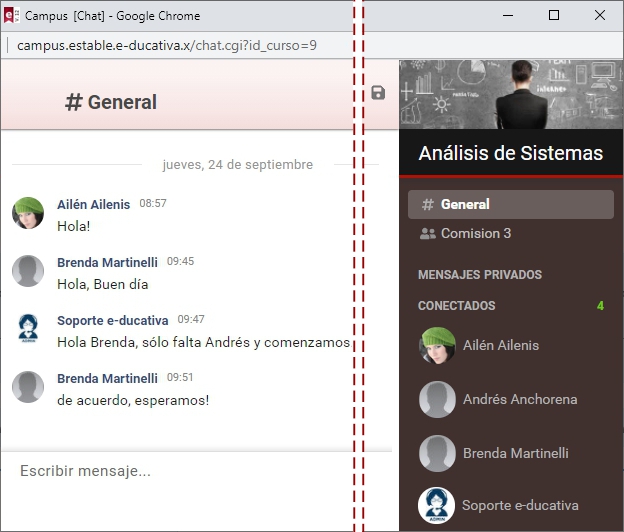This screenshot has height=532, width=624.
Task: Click the save chat disk icon
Action: click(378, 93)
